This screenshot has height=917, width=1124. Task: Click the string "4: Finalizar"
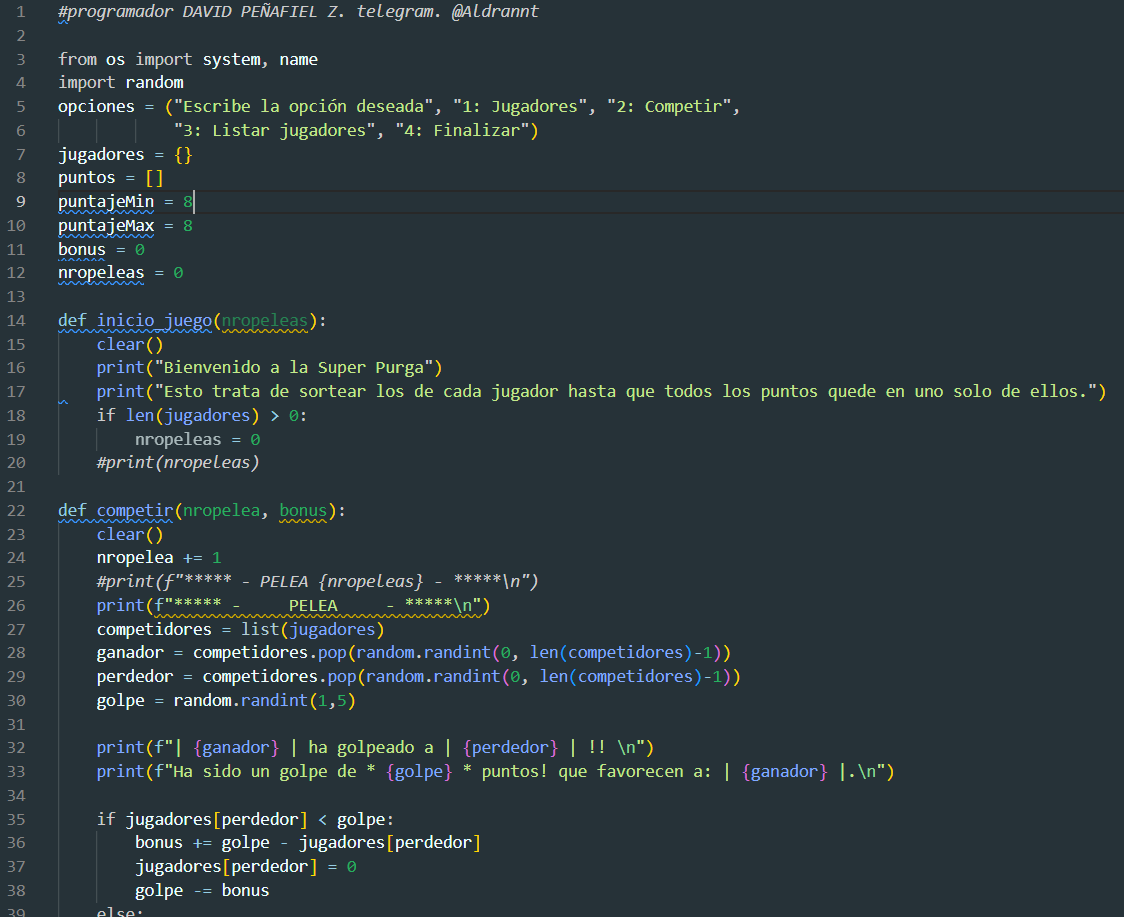pyautogui.click(x=462, y=130)
